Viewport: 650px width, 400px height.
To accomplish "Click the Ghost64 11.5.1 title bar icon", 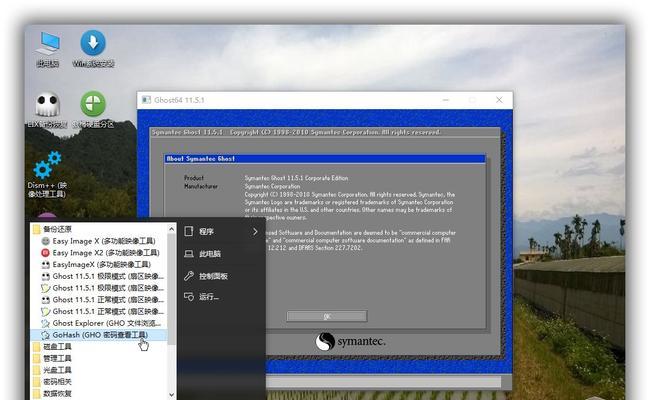I will click(x=146, y=100).
